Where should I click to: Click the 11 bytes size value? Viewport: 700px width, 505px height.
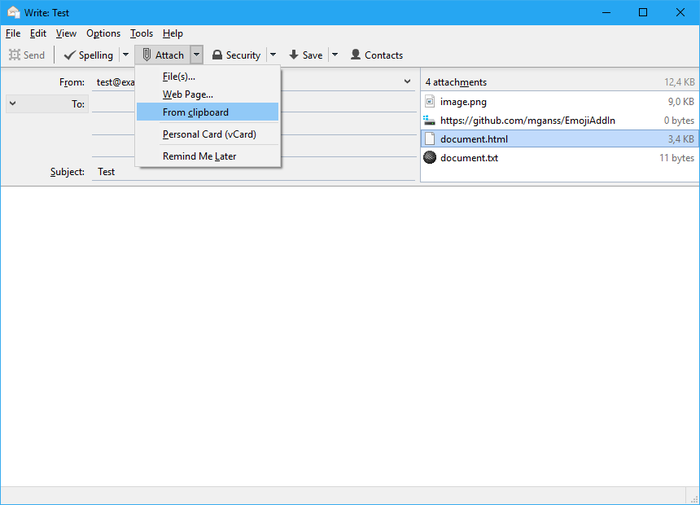tap(677, 158)
